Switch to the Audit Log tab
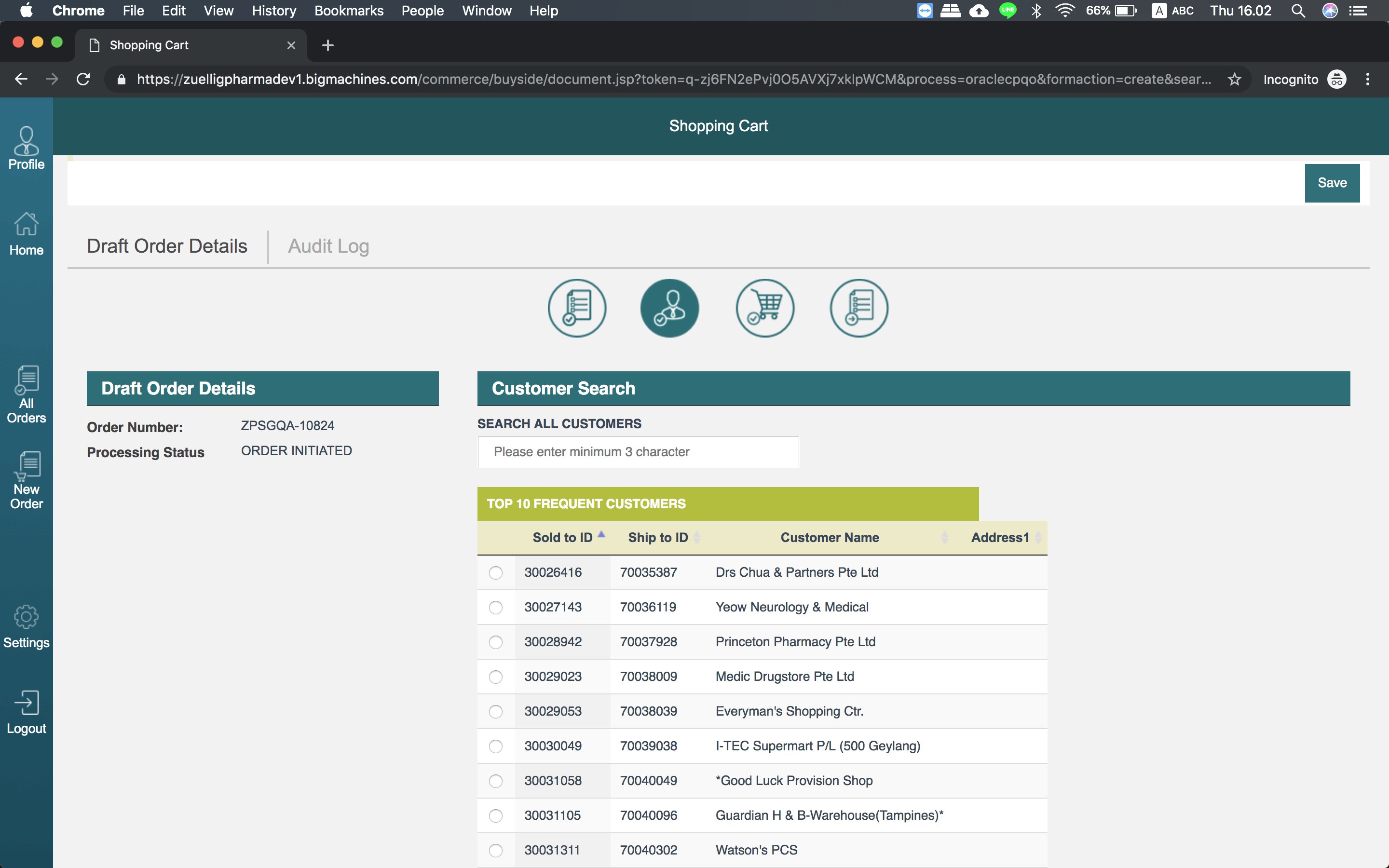Image resolution: width=1389 pixels, height=868 pixels. pos(328,246)
